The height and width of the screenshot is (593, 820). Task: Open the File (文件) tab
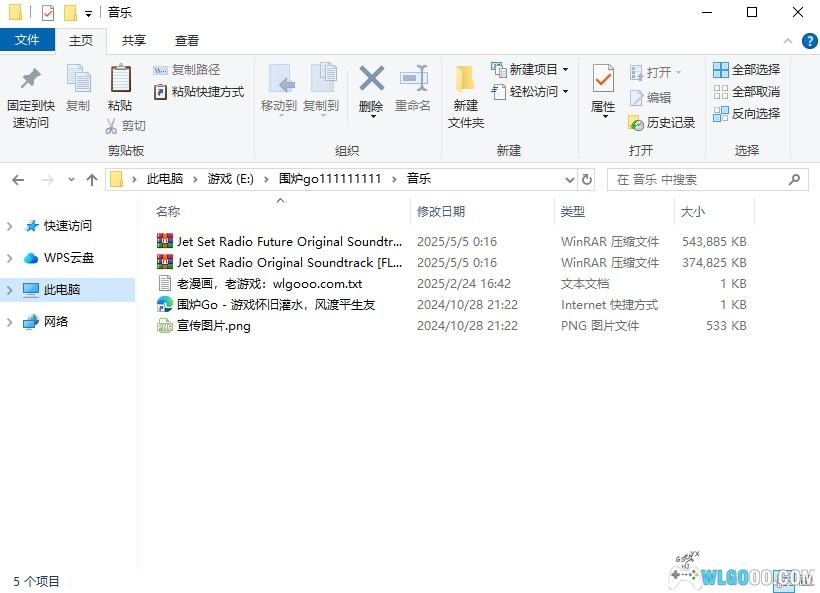(x=27, y=40)
